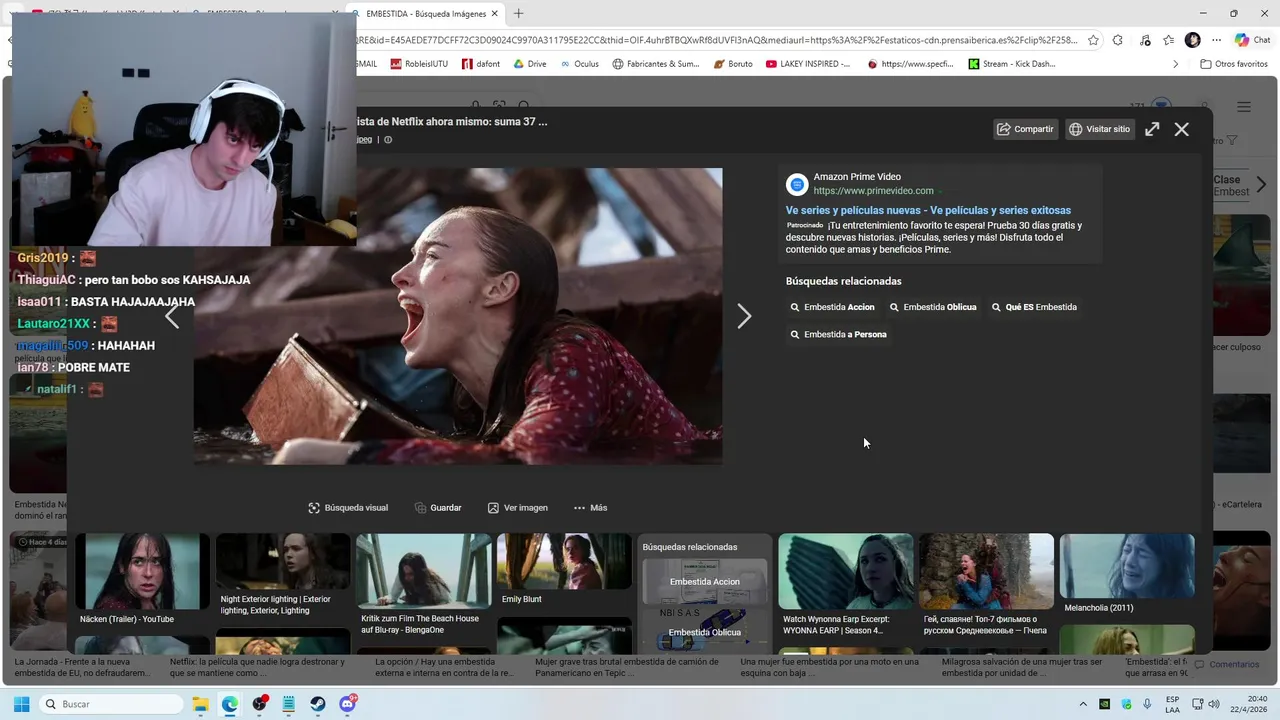Image resolution: width=1280 pixels, height=720 pixels.
Task: Open the favorites list icon in toolbar
Action: [1168, 40]
